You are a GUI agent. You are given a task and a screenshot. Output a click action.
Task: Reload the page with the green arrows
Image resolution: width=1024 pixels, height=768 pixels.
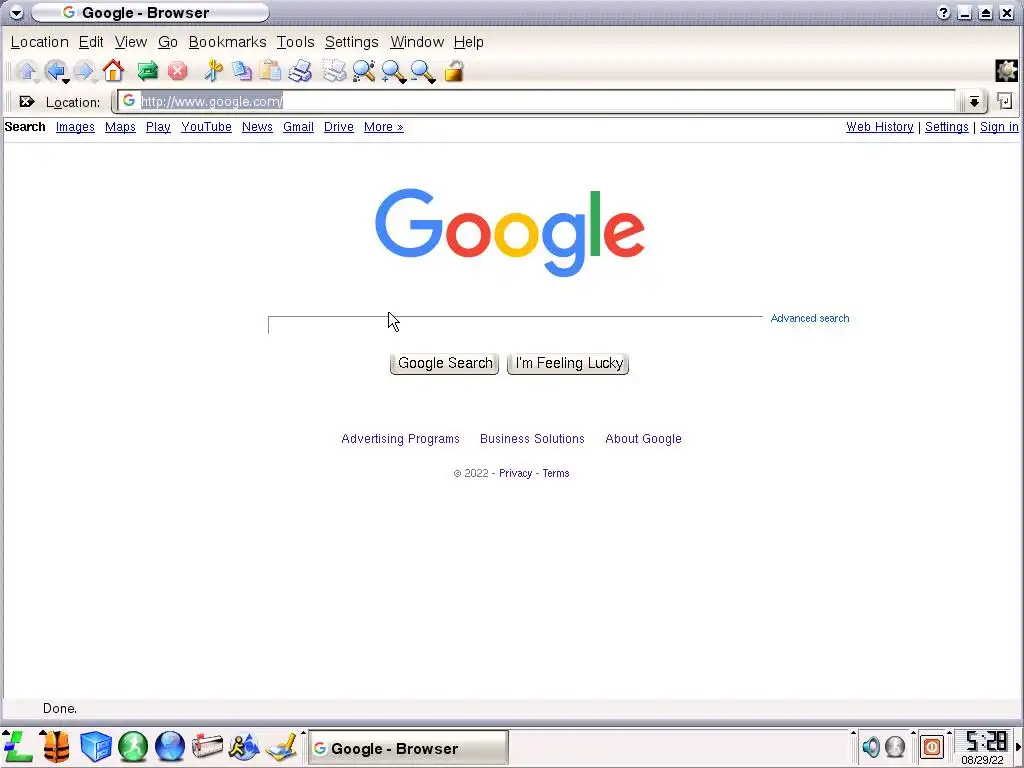click(x=148, y=71)
